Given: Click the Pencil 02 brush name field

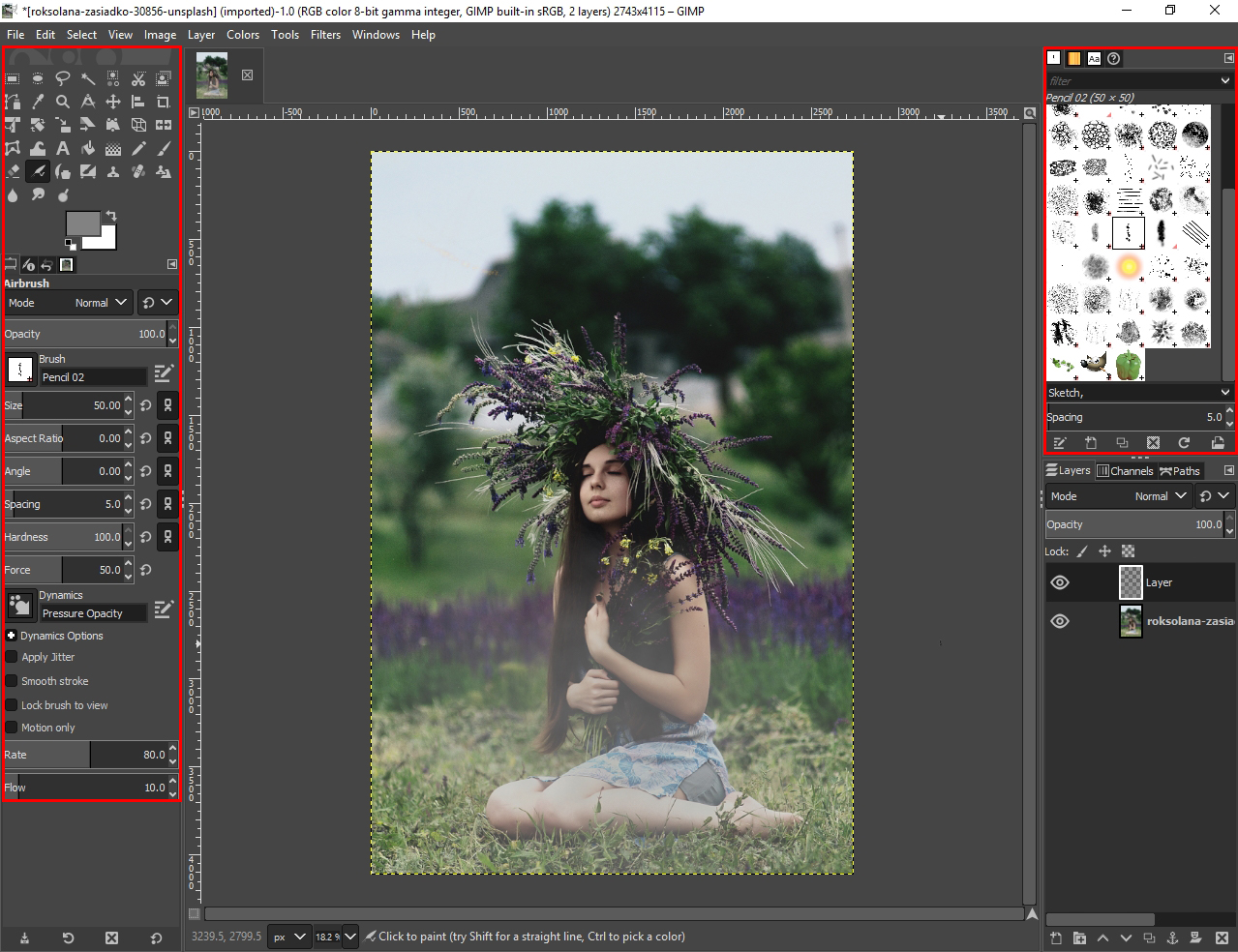Looking at the screenshot, I should [x=93, y=377].
